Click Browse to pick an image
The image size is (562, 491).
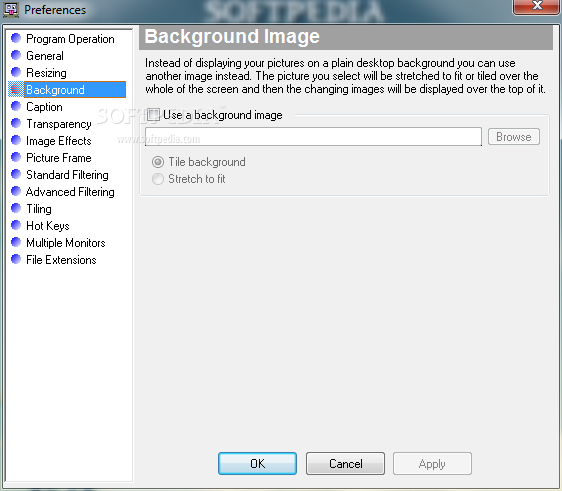[x=514, y=137]
